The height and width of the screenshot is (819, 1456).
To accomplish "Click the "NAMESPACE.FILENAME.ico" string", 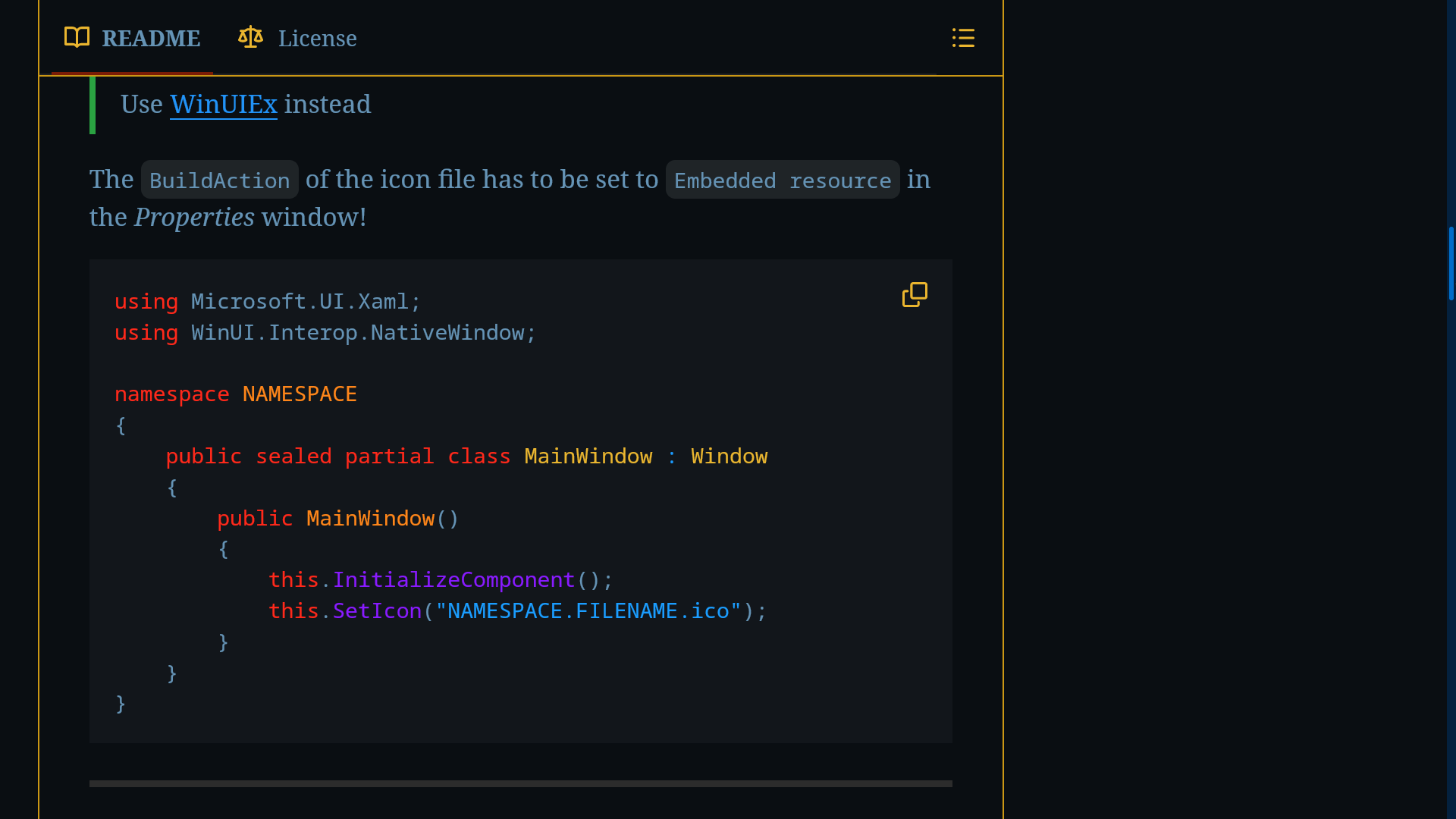I will [588, 611].
